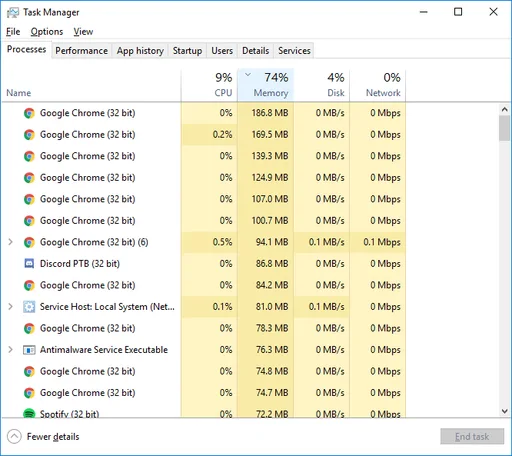Select the Spotify process icon
This screenshot has width=512, height=456.
29,413
